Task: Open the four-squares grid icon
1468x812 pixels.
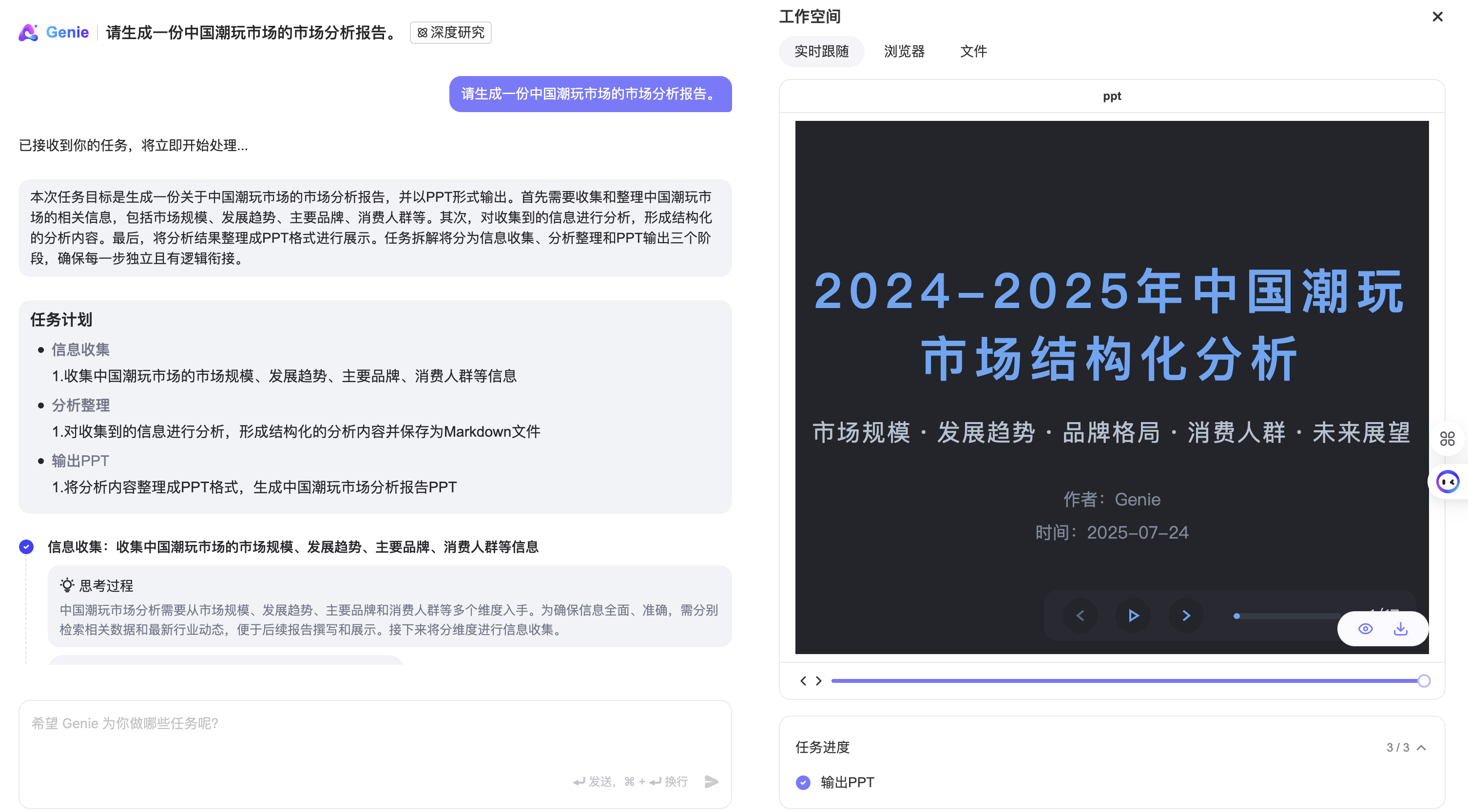Action: click(x=1447, y=438)
